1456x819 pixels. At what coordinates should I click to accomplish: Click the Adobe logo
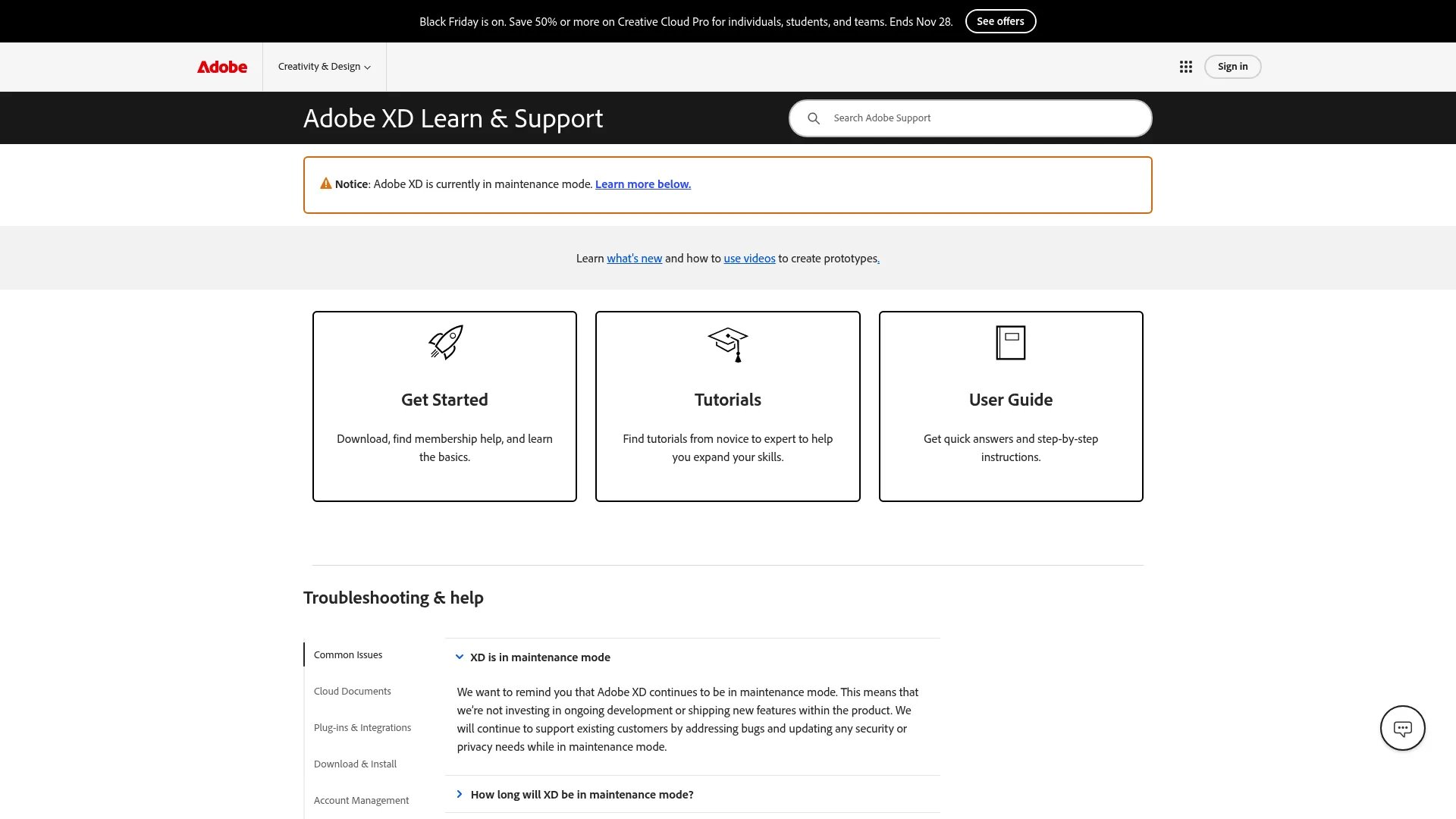pos(221,67)
